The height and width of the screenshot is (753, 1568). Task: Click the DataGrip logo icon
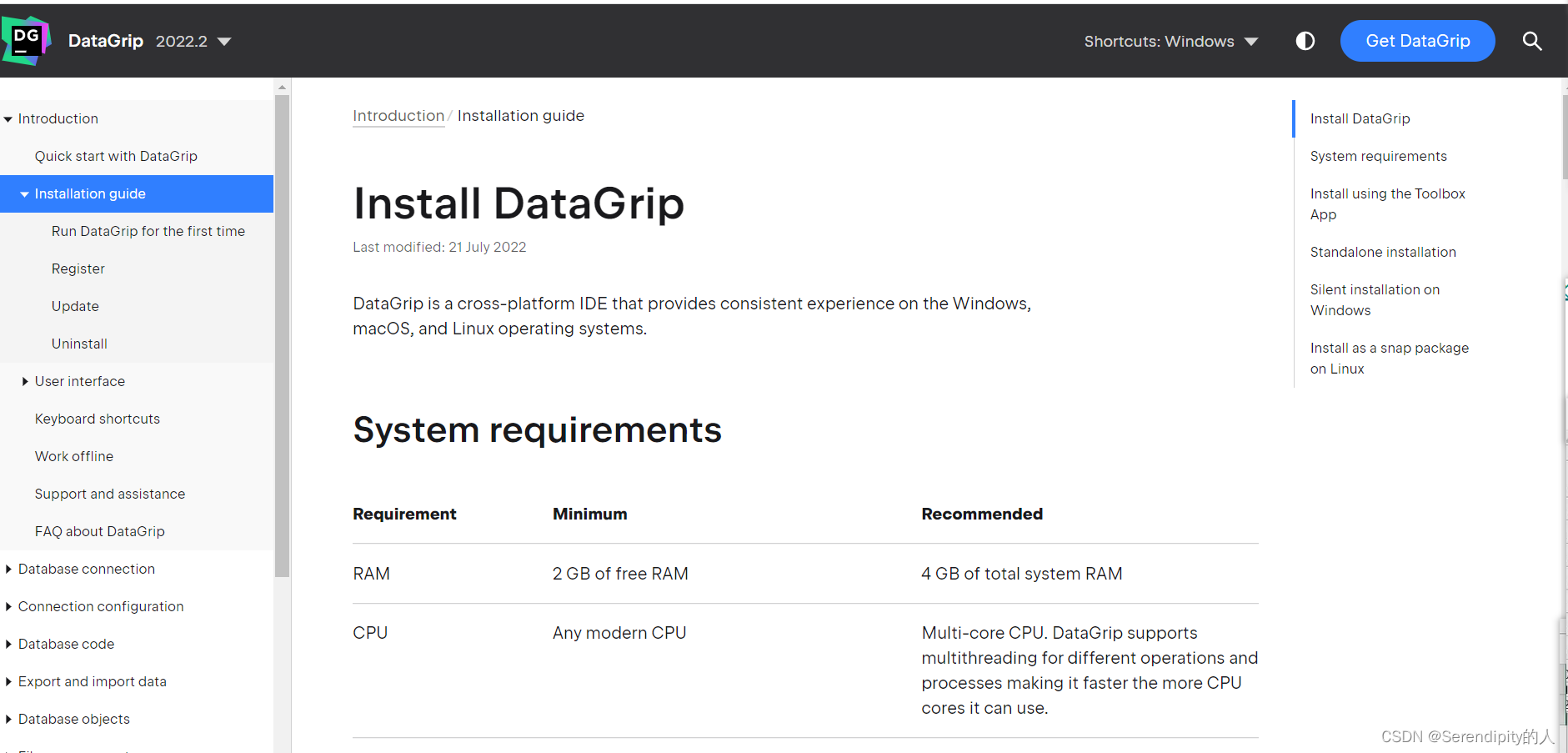(27, 39)
